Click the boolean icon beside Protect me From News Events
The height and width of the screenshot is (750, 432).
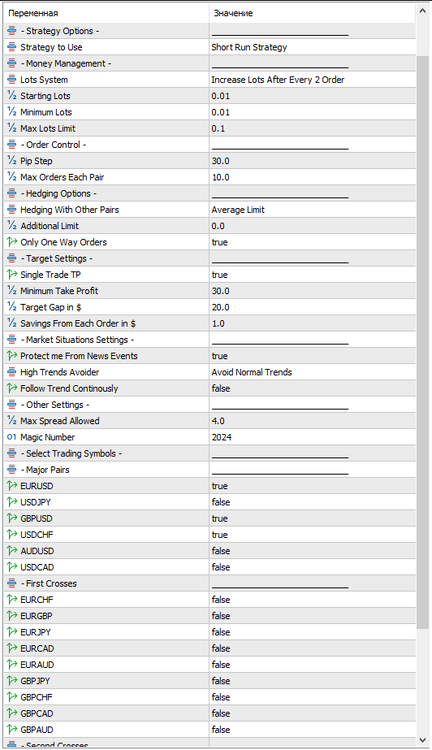click(12, 356)
